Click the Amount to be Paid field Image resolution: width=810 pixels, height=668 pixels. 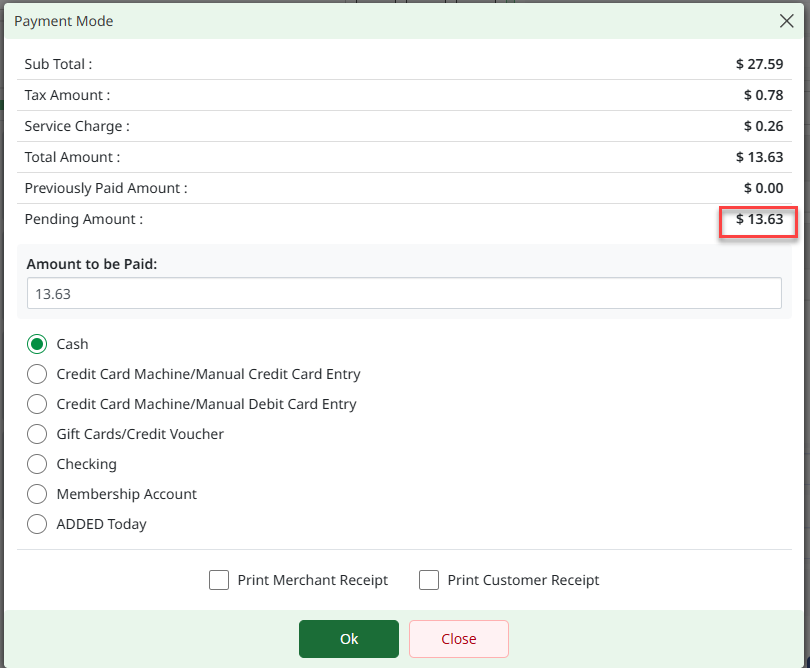(x=404, y=294)
